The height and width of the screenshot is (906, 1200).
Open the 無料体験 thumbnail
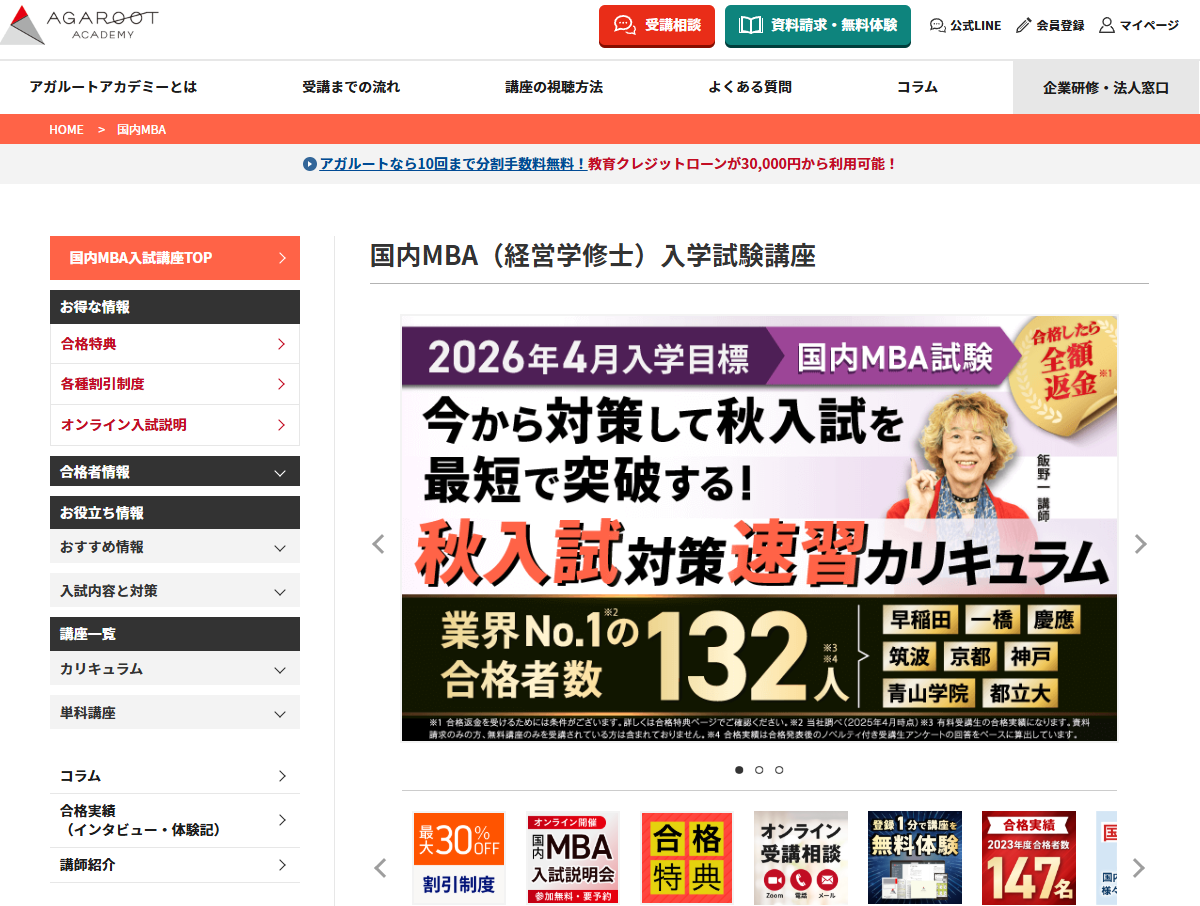(x=915, y=858)
